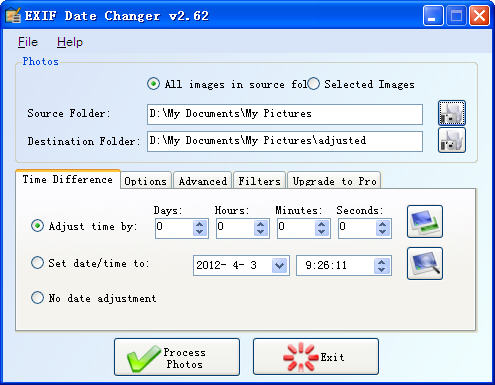Screen dimensions: 495x385
Task: Increase the Days spinner value
Action: pos(200,224)
